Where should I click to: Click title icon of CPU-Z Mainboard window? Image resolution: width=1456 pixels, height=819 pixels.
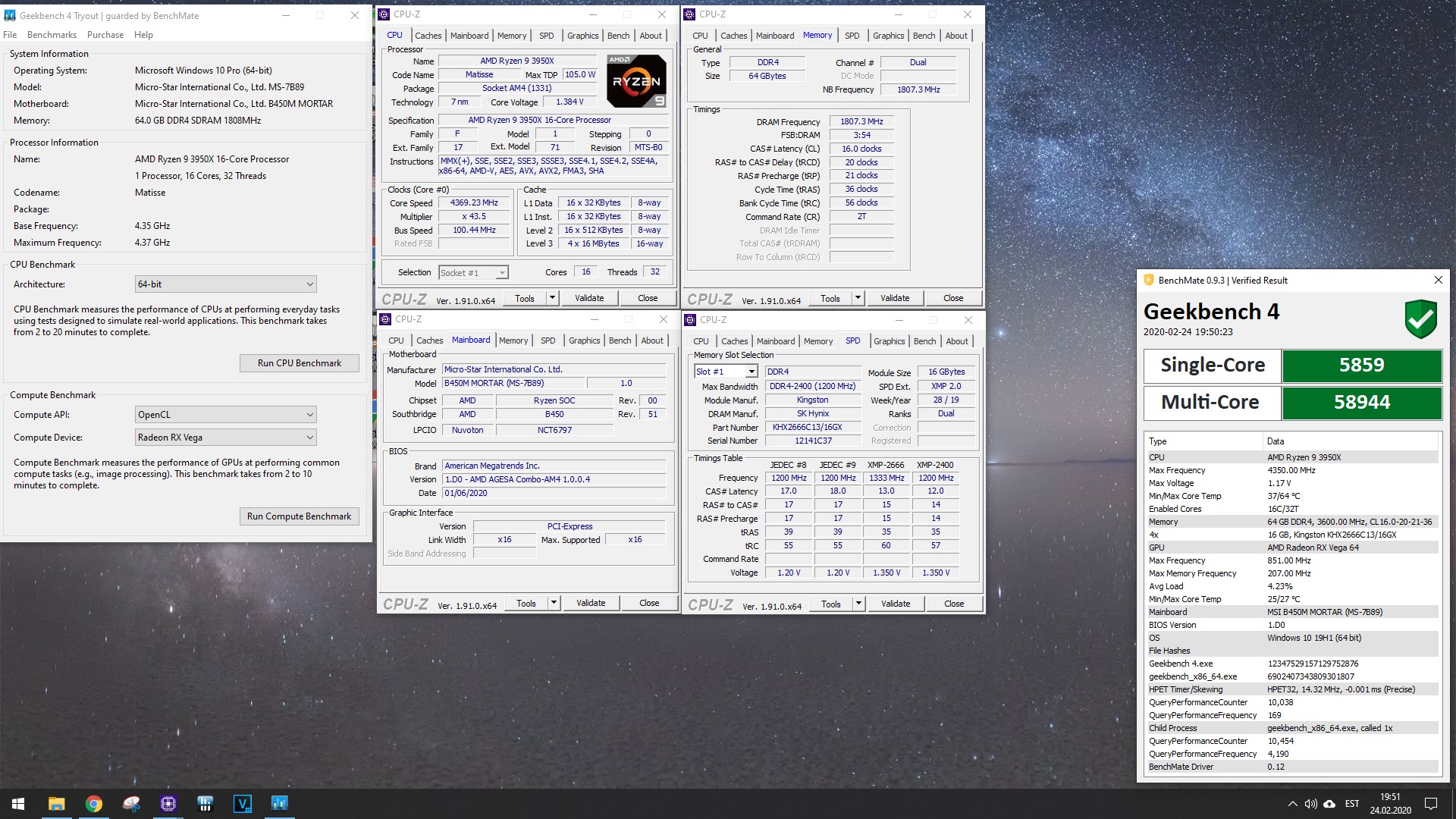384,319
